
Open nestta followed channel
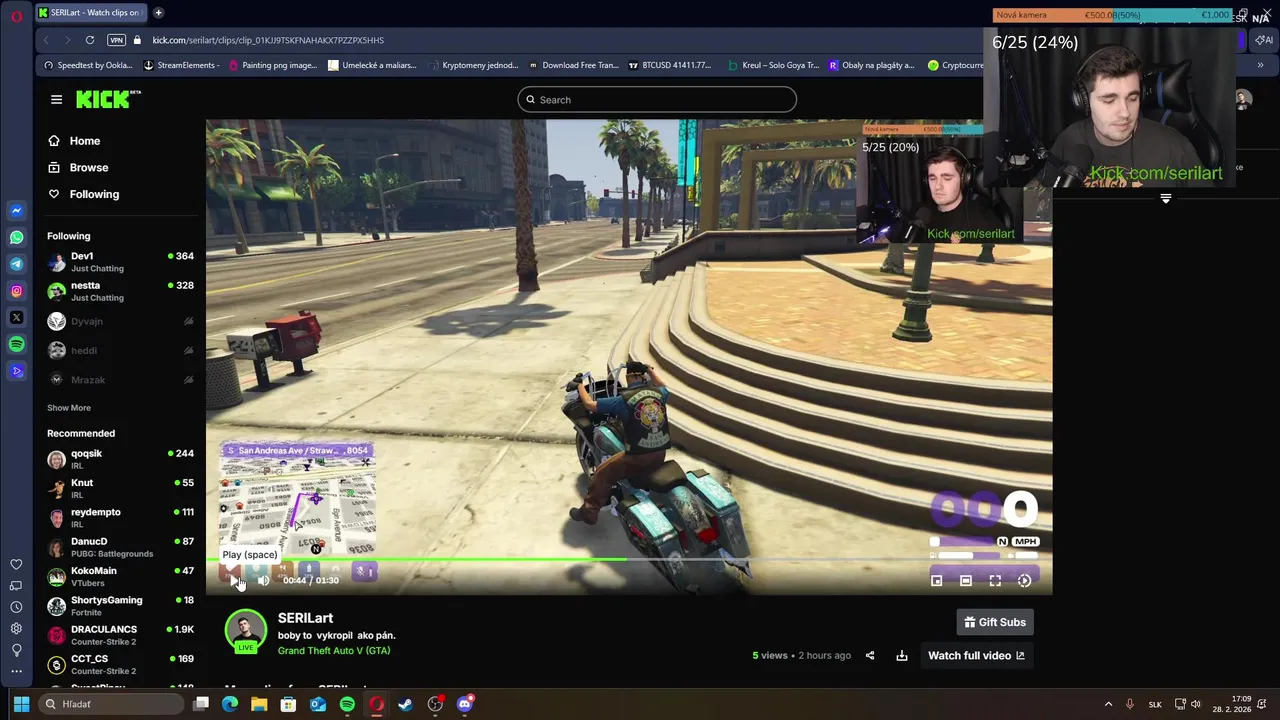point(120,291)
